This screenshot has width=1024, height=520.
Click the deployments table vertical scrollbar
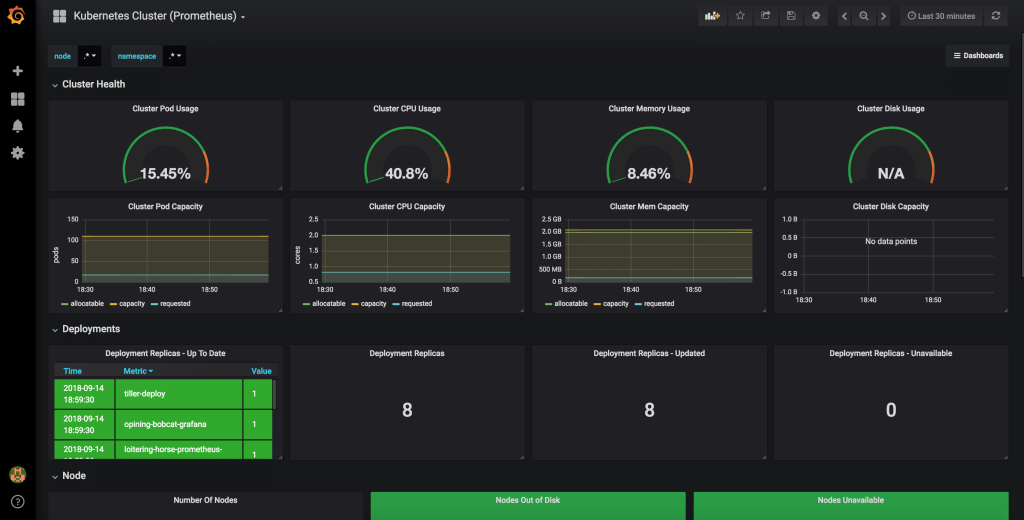tap(274, 395)
